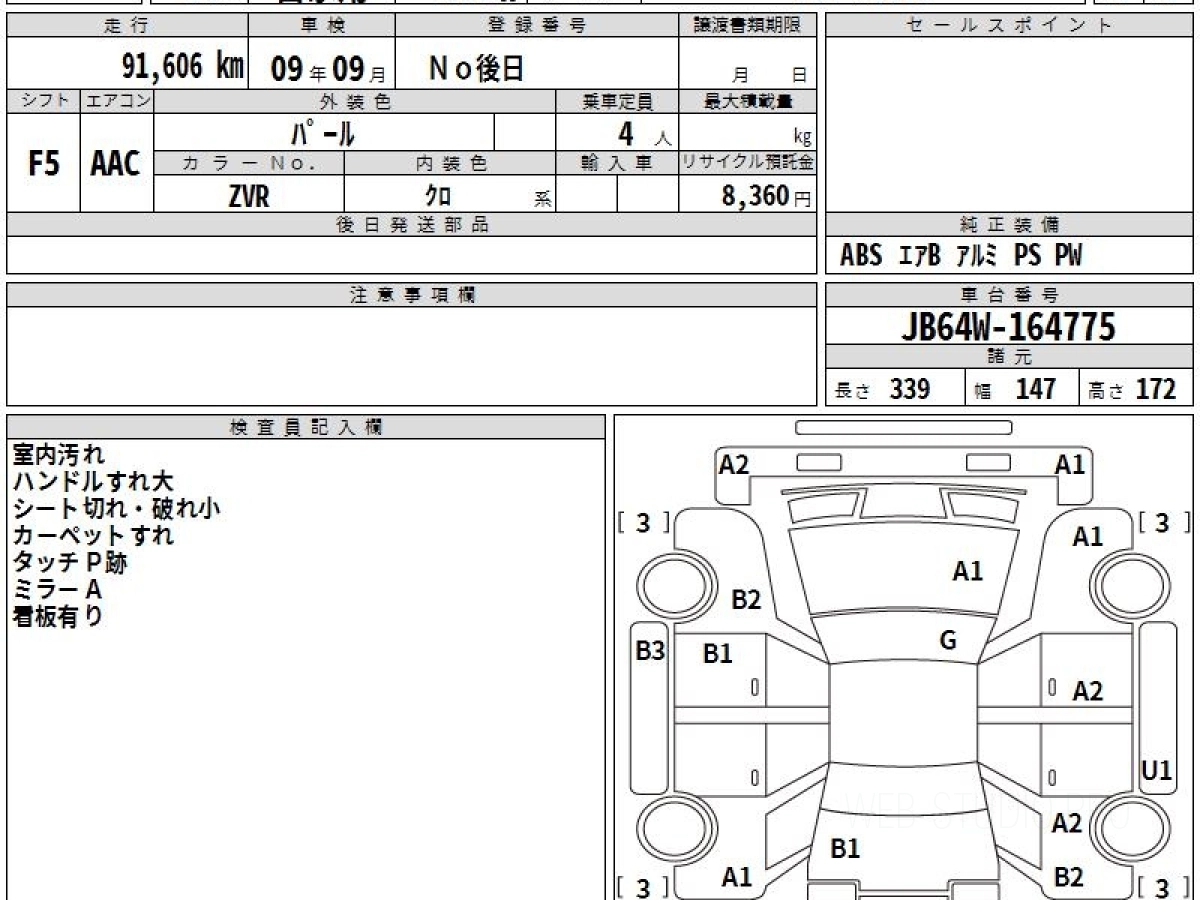Click the AAC air conditioner cell

pyautogui.click(x=116, y=164)
